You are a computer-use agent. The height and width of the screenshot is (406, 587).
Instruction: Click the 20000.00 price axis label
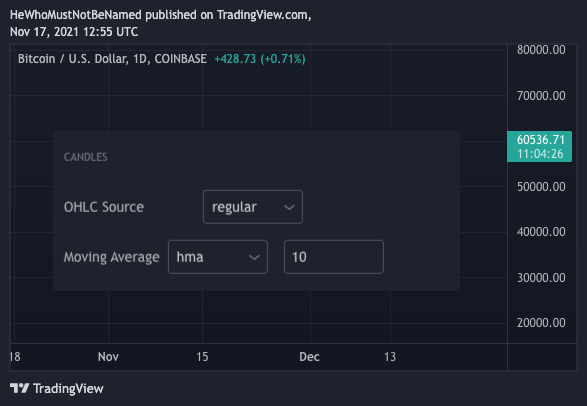click(541, 323)
